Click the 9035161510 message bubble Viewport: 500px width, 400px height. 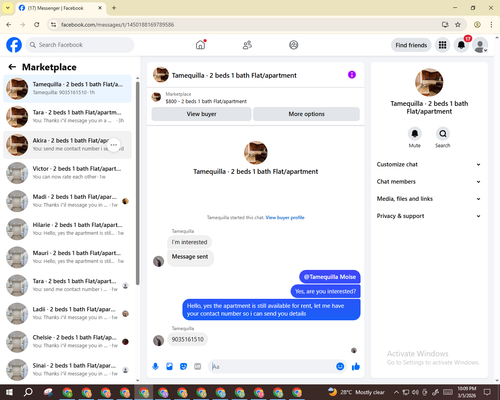pyautogui.click(x=187, y=339)
